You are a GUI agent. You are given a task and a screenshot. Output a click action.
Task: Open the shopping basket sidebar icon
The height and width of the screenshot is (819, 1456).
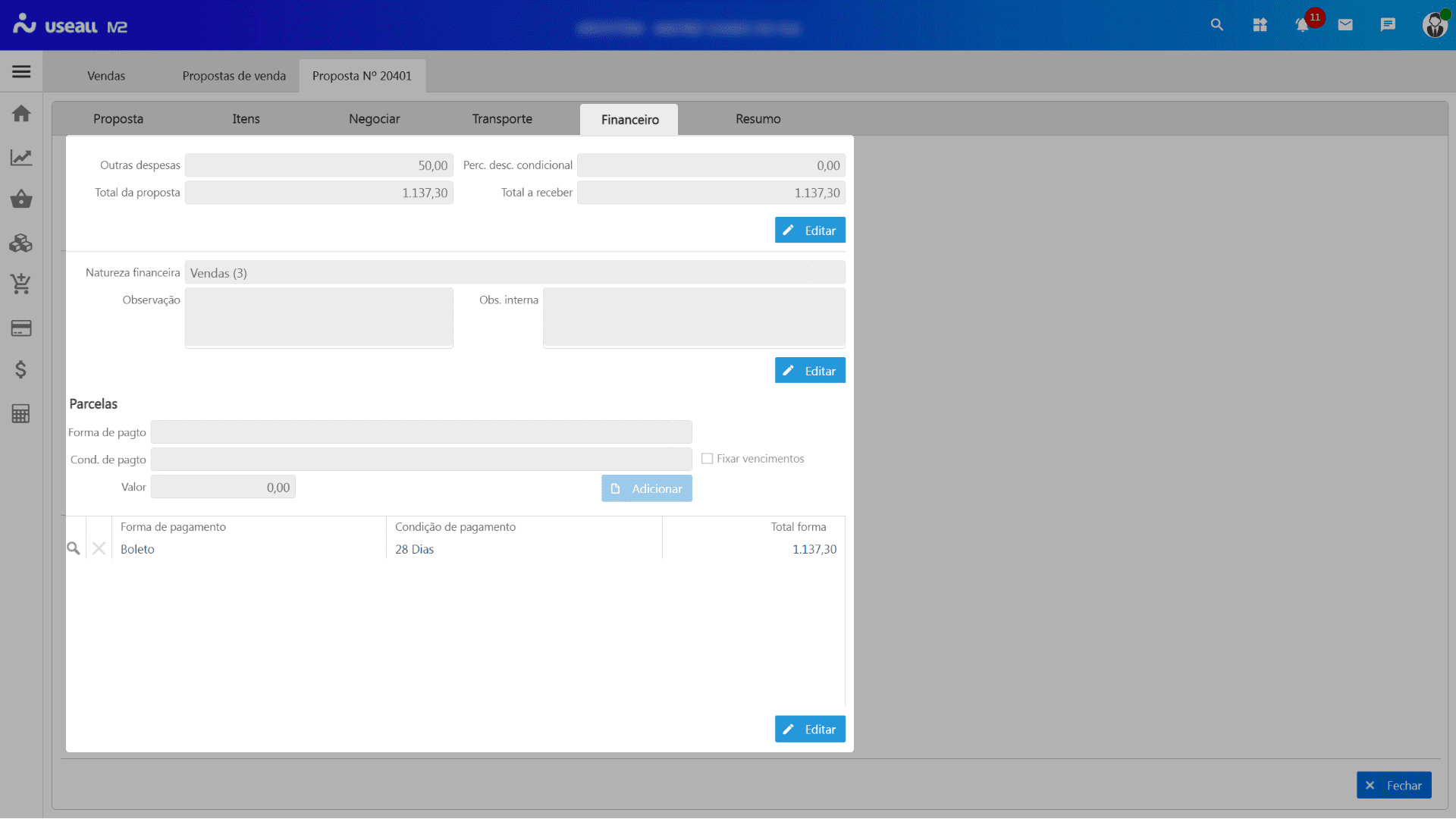tap(21, 199)
